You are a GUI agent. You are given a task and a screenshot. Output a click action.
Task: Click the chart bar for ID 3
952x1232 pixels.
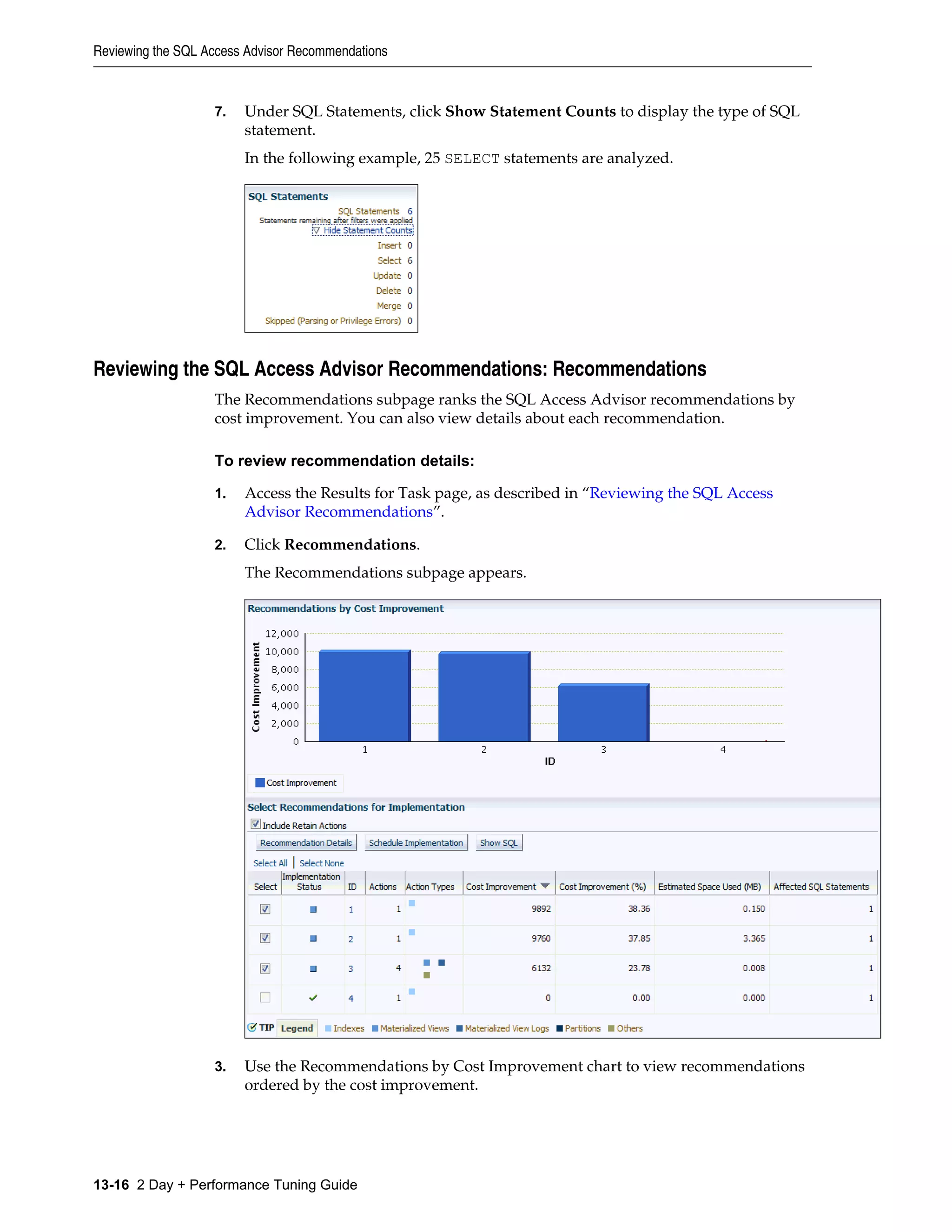[x=603, y=713]
